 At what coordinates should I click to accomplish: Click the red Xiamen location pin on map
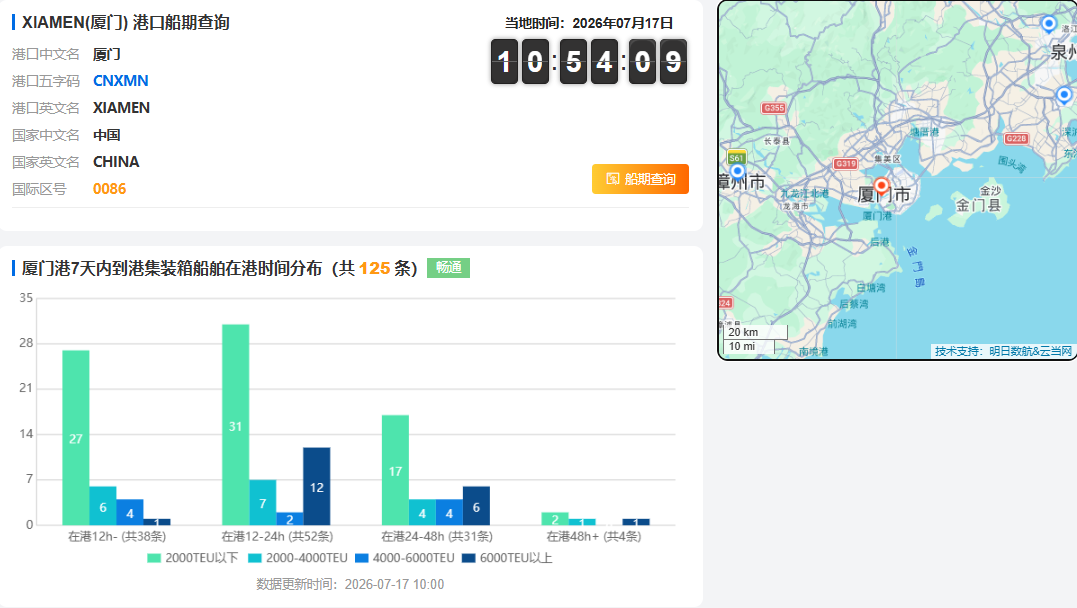pos(881,187)
